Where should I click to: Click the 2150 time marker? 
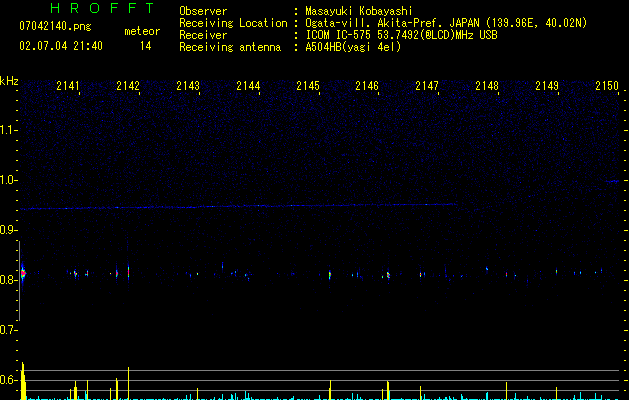pyautogui.click(x=607, y=86)
